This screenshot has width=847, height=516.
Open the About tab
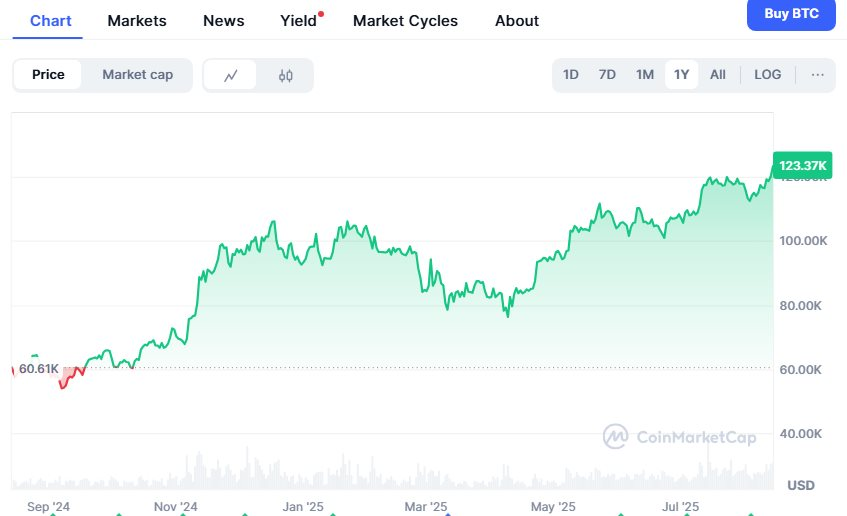click(517, 21)
